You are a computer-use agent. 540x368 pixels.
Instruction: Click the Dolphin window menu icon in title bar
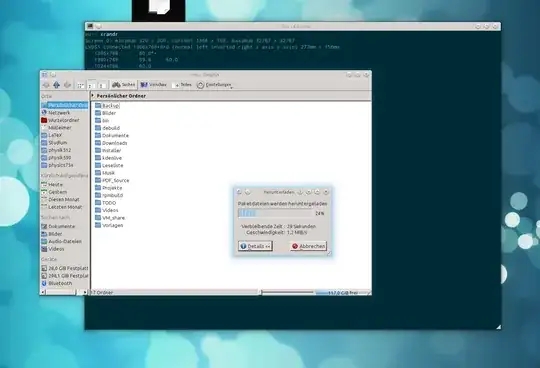(x=45, y=75)
